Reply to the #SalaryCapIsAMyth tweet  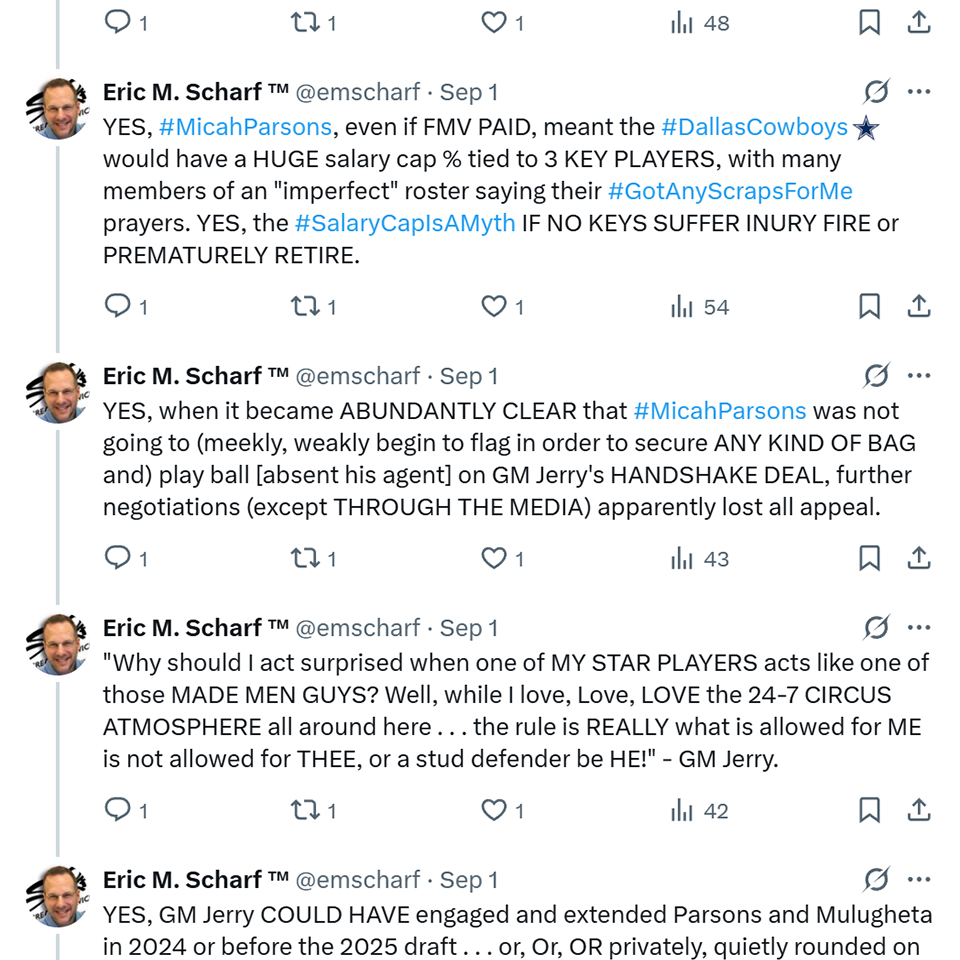118,307
